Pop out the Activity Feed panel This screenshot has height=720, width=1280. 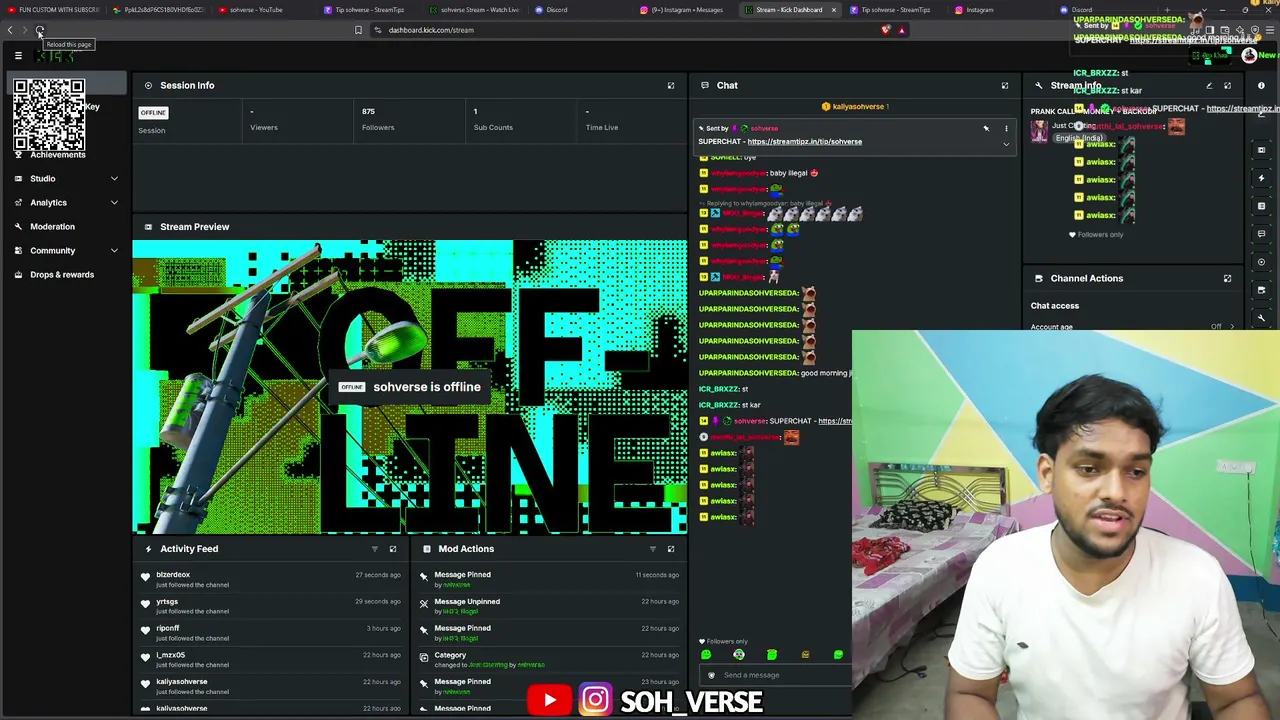(x=393, y=549)
